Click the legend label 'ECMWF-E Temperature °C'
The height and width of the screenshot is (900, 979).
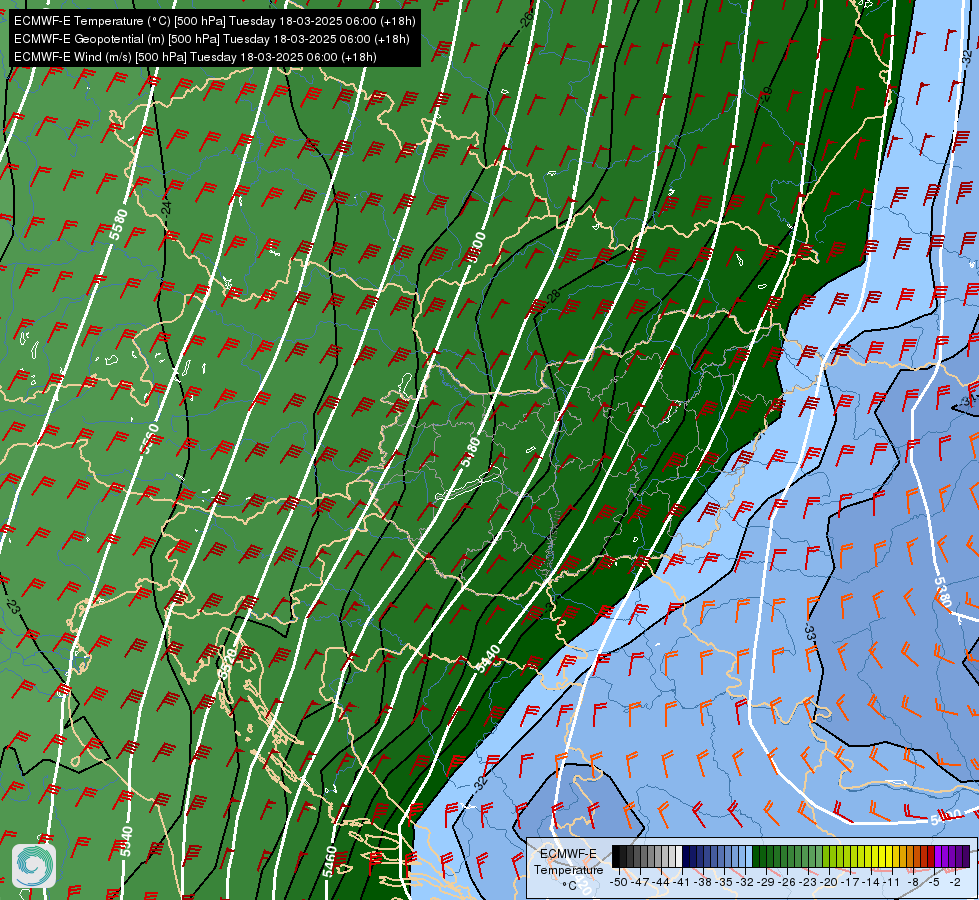click(569, 870)
